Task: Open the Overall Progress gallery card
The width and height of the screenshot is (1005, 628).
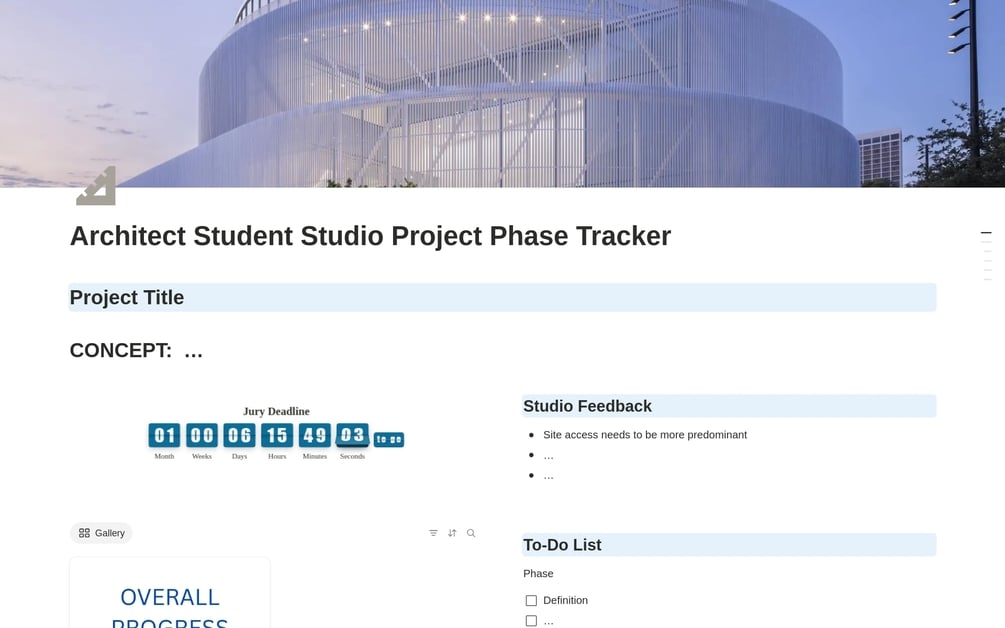Action: pyautogui.click(x=170, y=593)
